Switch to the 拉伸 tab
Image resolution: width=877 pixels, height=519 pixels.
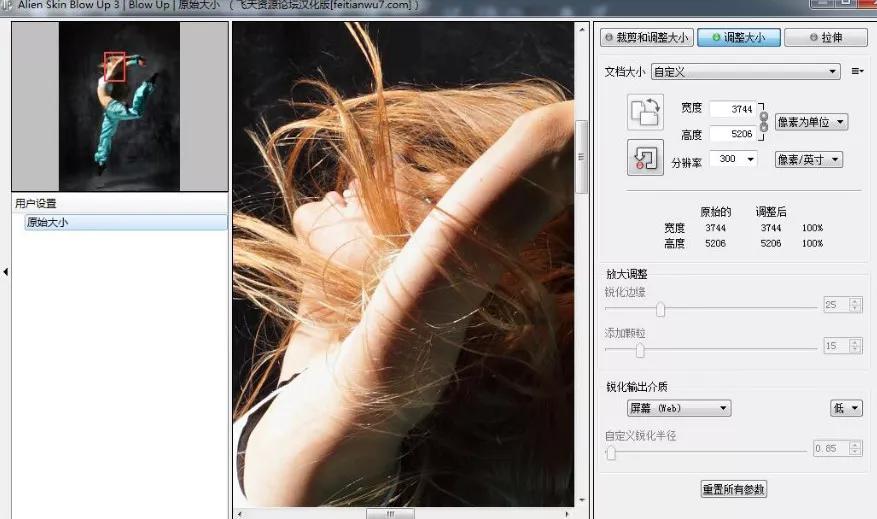pyautogui.click(x=826, y=37)
